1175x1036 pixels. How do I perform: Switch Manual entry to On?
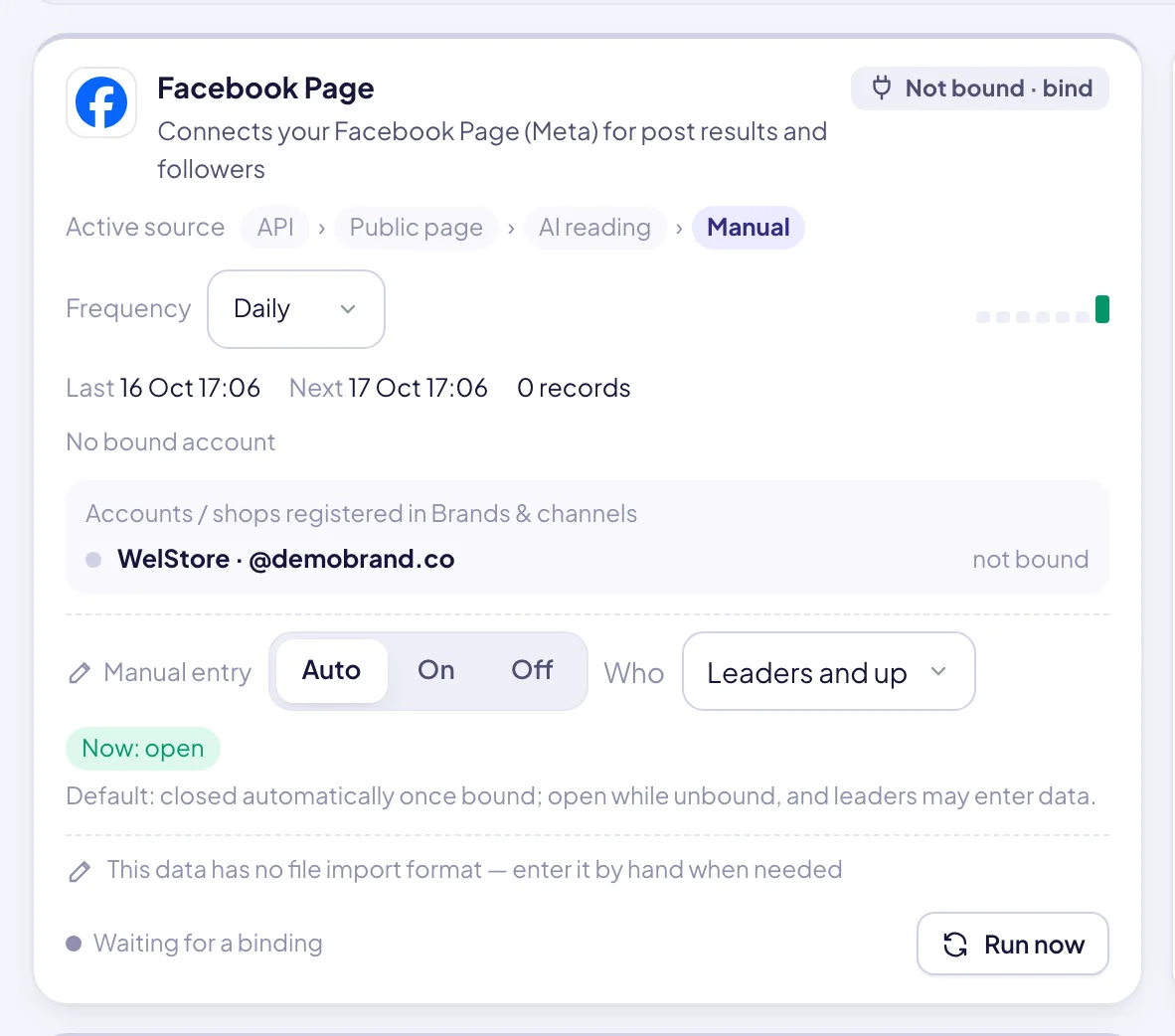pyautogui.click(x=436, y=670)
